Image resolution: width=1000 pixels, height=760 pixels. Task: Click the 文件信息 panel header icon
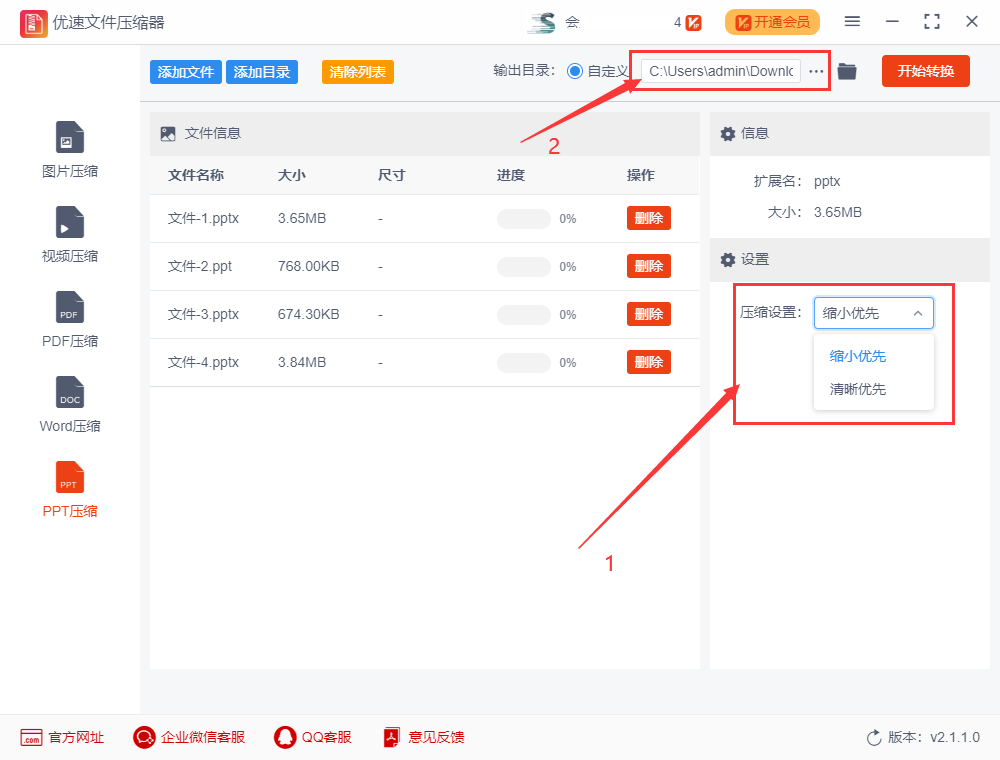(x=170, y=132)
